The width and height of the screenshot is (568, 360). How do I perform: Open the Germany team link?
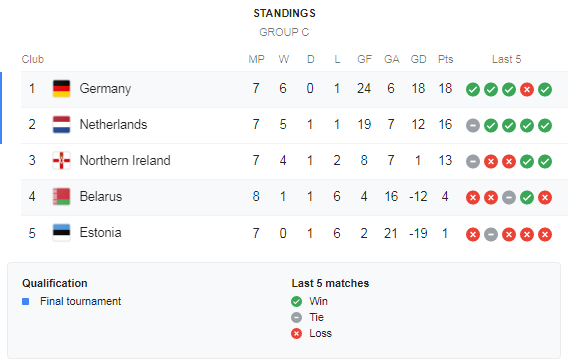point(105,89)
